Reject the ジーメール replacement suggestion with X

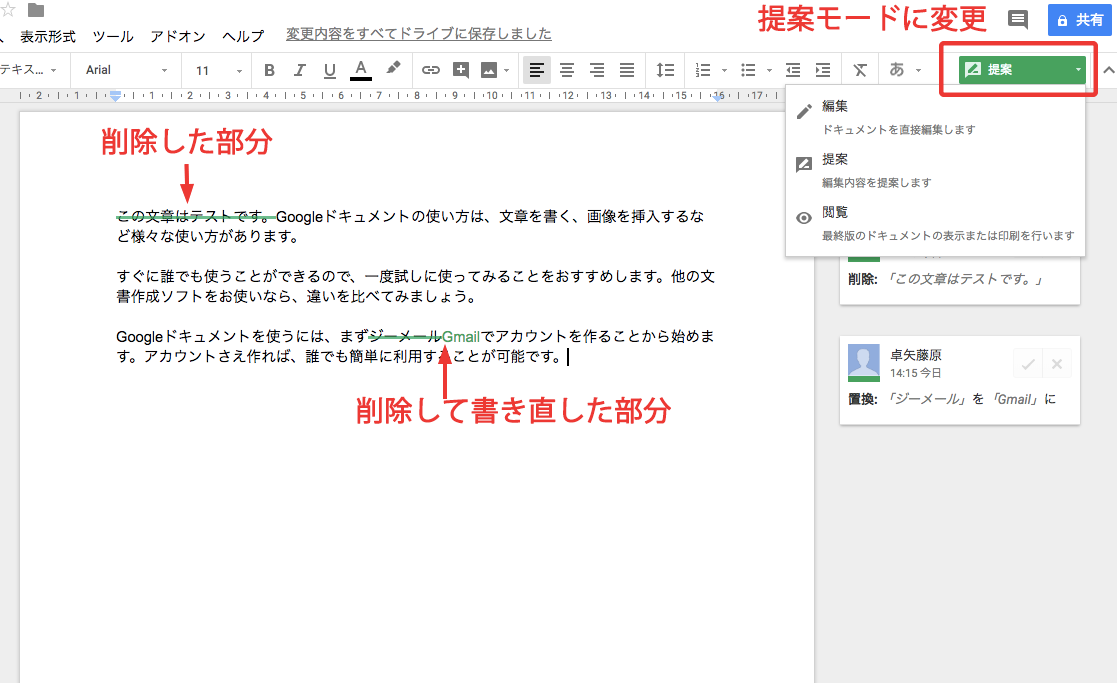1056,362
